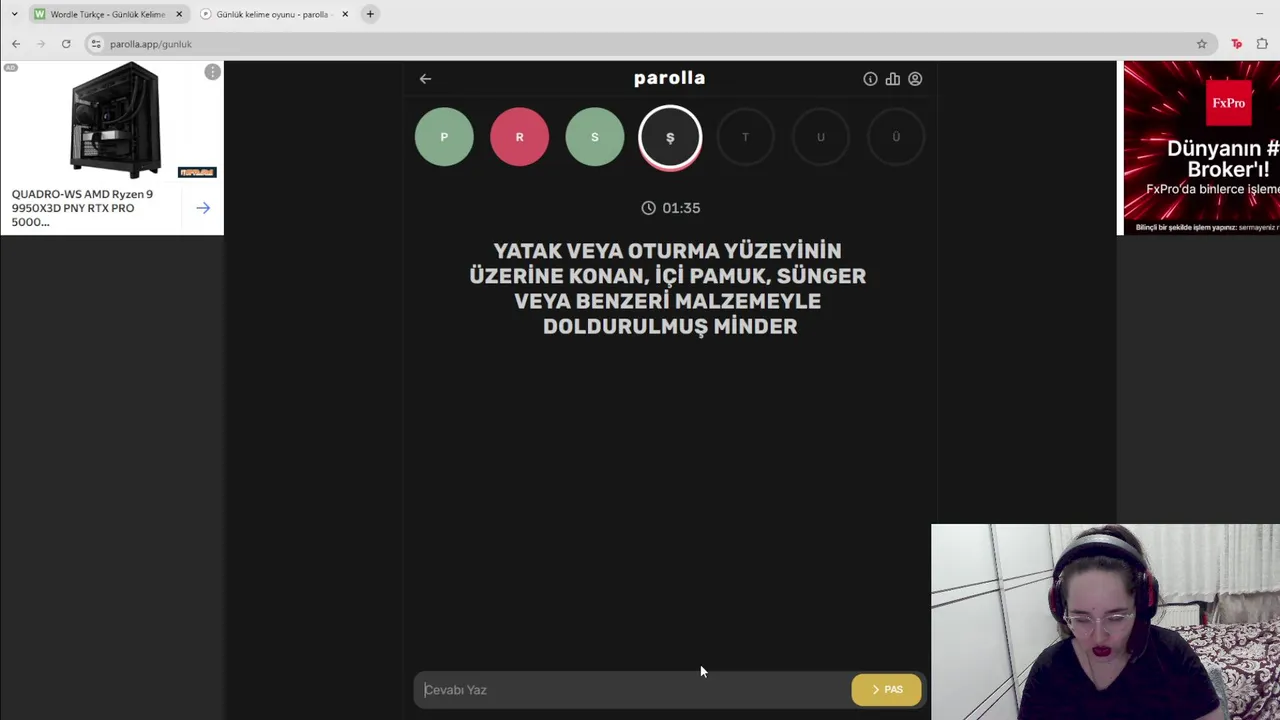
Task: Select the U letter circle
Action: pos(820,137)
